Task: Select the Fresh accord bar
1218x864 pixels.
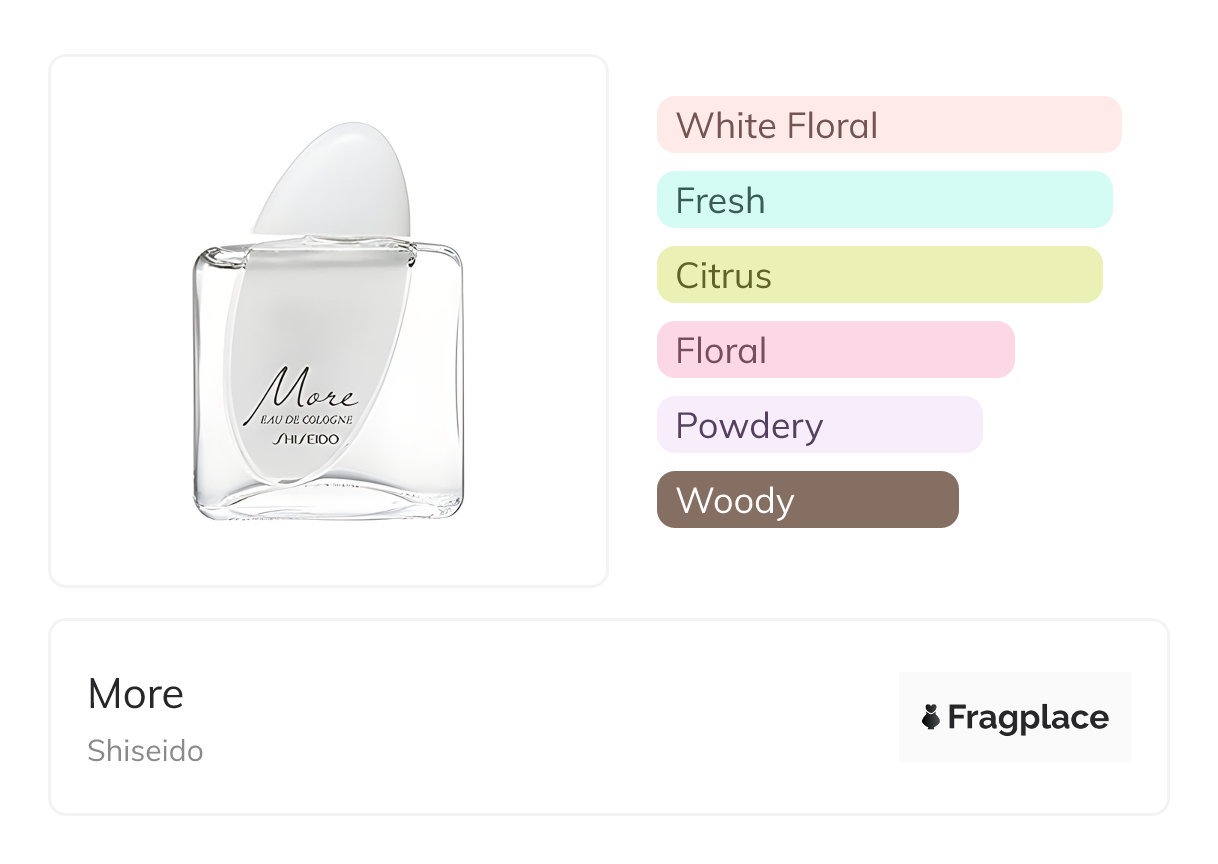Action: coord(885,200)
